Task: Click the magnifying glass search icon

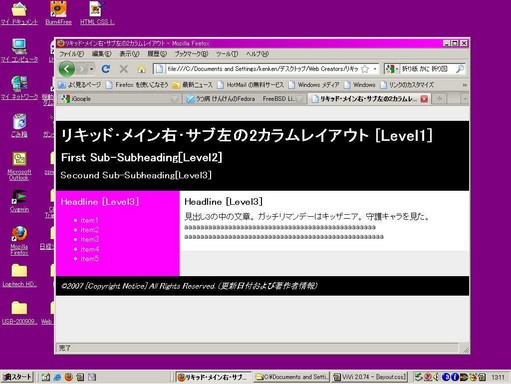Action: click(x=460, y=69)
